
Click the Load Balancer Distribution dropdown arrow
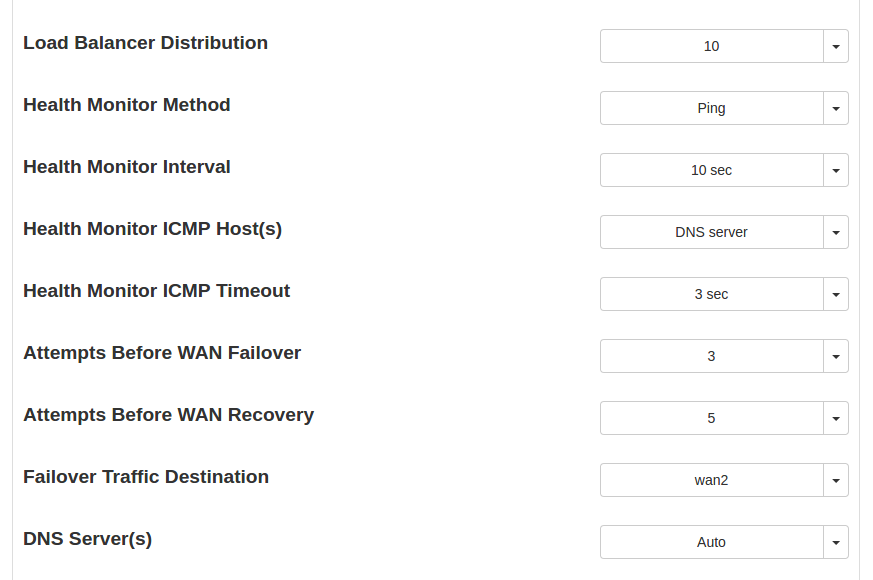[x=836, y=46]
